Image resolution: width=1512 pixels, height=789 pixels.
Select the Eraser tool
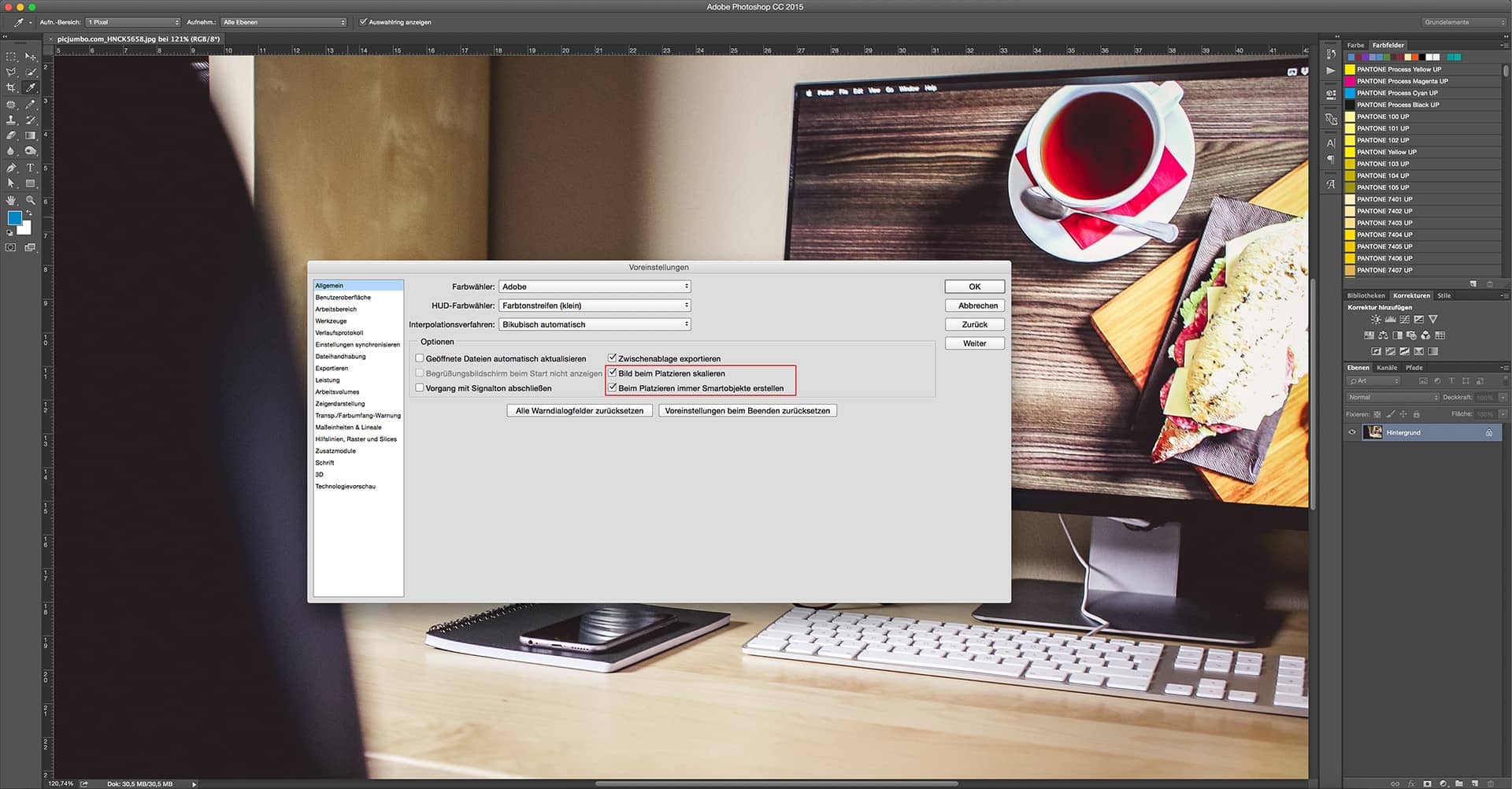pos(10,135)
